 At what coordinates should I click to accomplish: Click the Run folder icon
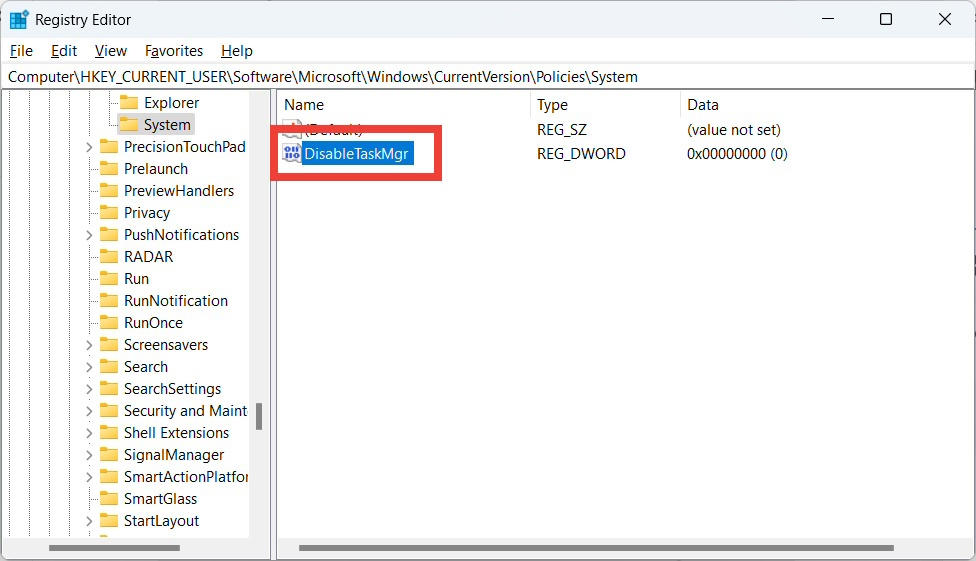click(109, 278)
